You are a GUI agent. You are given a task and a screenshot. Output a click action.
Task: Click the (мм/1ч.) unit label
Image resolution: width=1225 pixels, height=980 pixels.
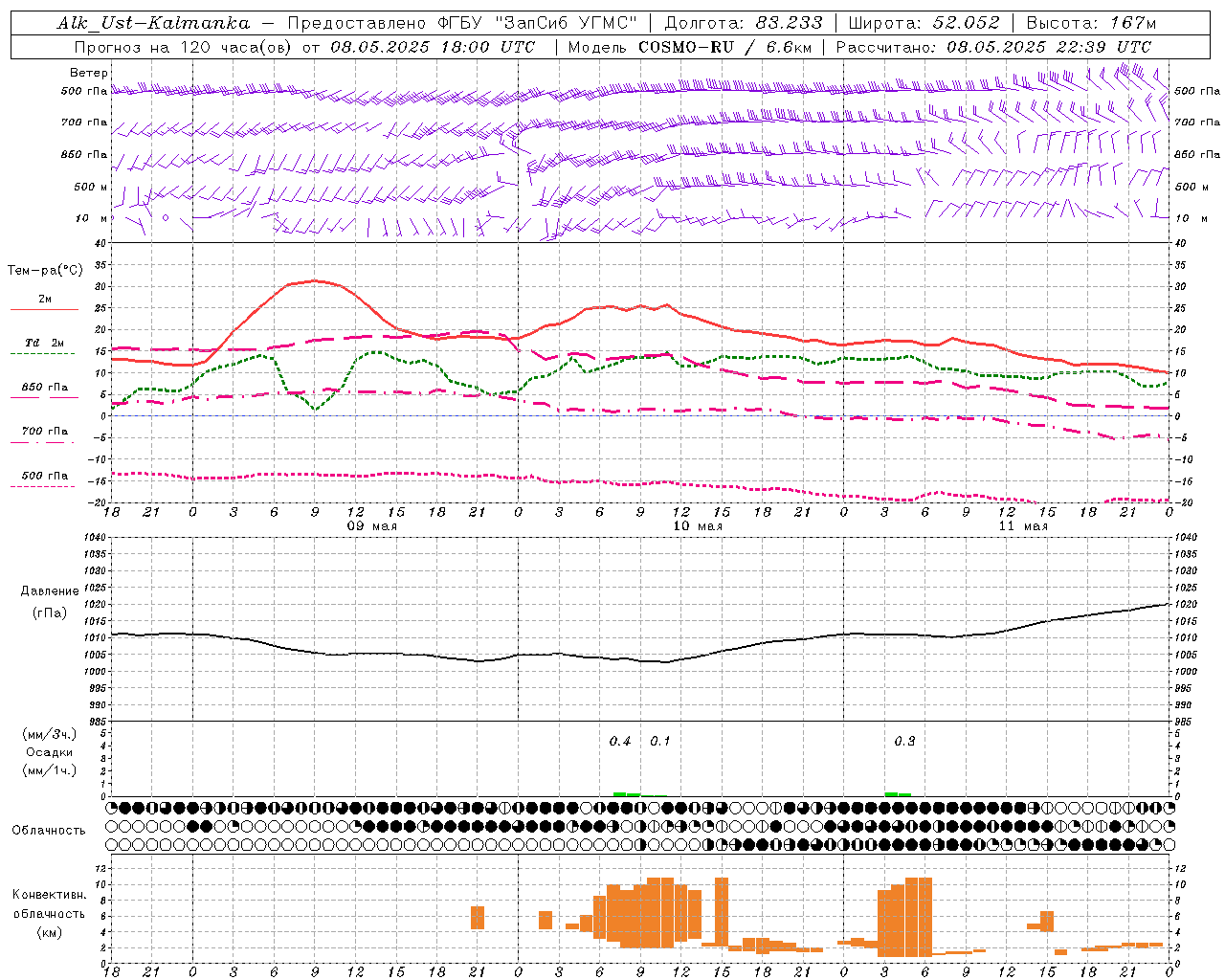[50, 770]
